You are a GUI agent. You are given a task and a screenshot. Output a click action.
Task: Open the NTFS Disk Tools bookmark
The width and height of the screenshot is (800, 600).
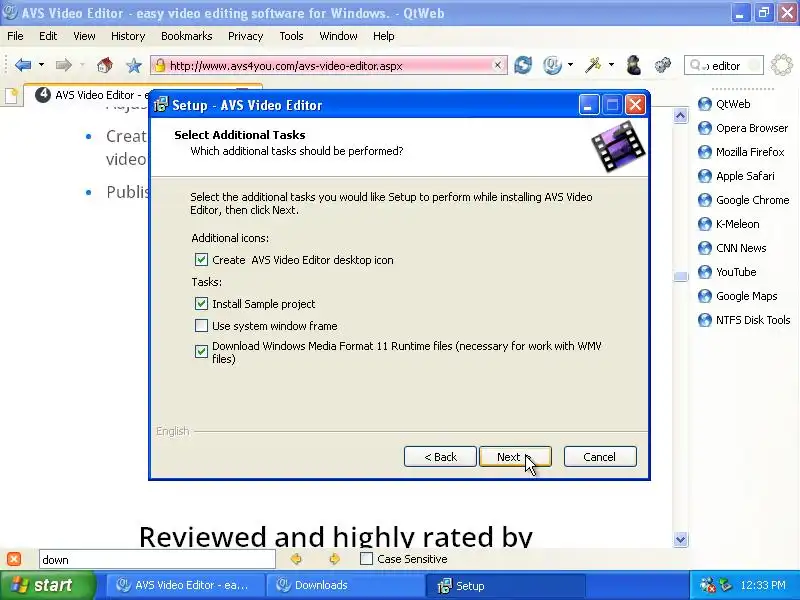tap(744, 320)
